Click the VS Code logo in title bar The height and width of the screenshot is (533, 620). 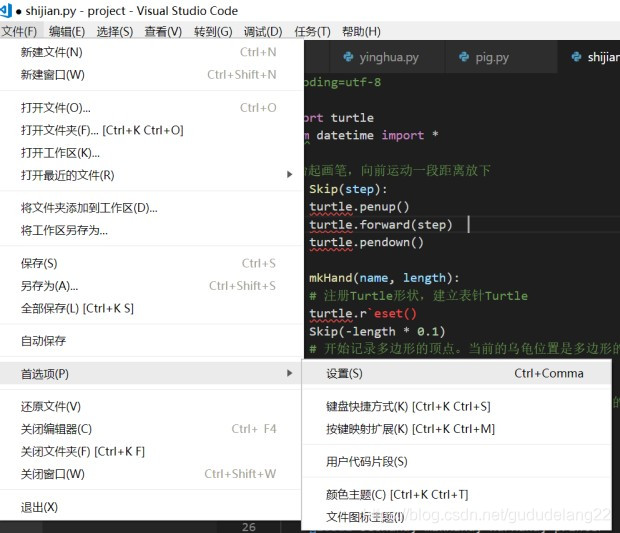point(6,10)
